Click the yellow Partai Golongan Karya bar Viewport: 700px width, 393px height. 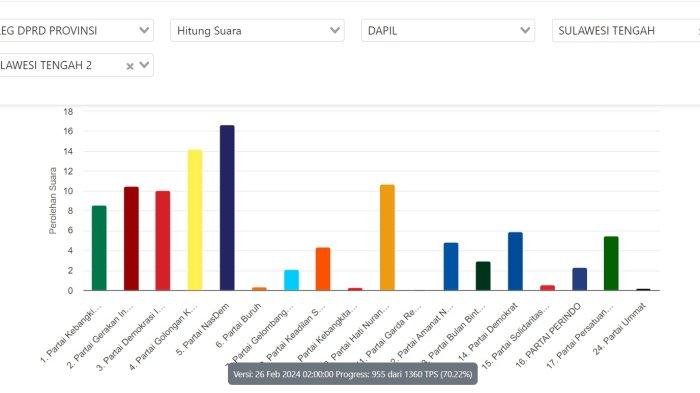pos(195,220)
